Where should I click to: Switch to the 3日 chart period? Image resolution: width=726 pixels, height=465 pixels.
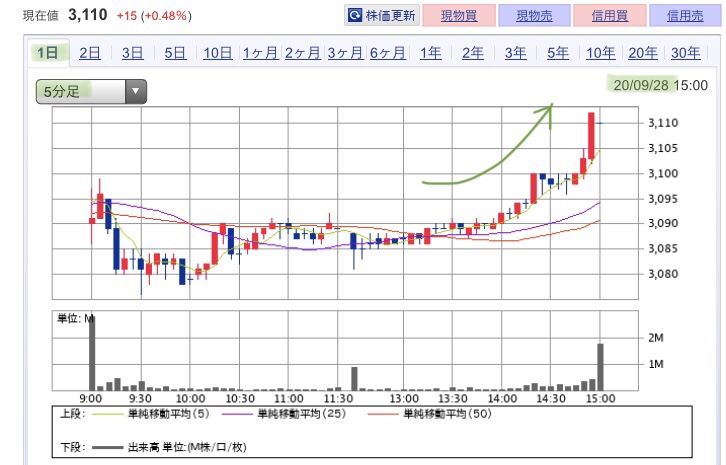[x=132, y=53]
